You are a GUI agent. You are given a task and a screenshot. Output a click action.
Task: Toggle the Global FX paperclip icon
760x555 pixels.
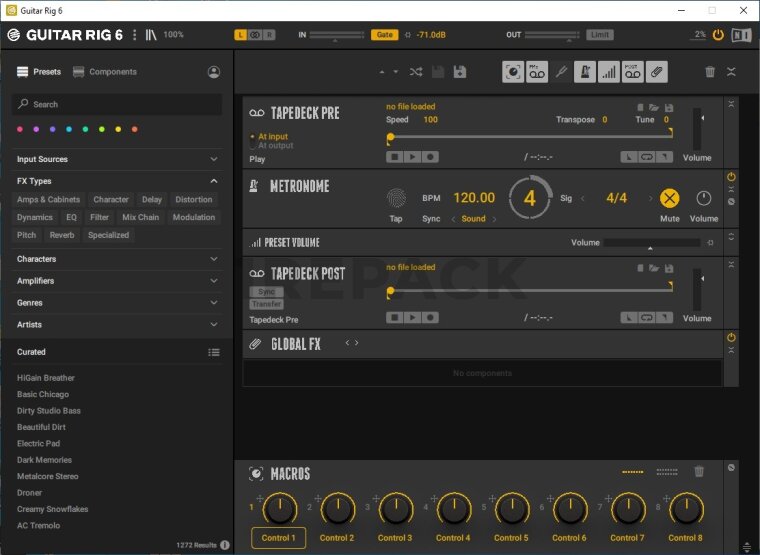(656, 72)
